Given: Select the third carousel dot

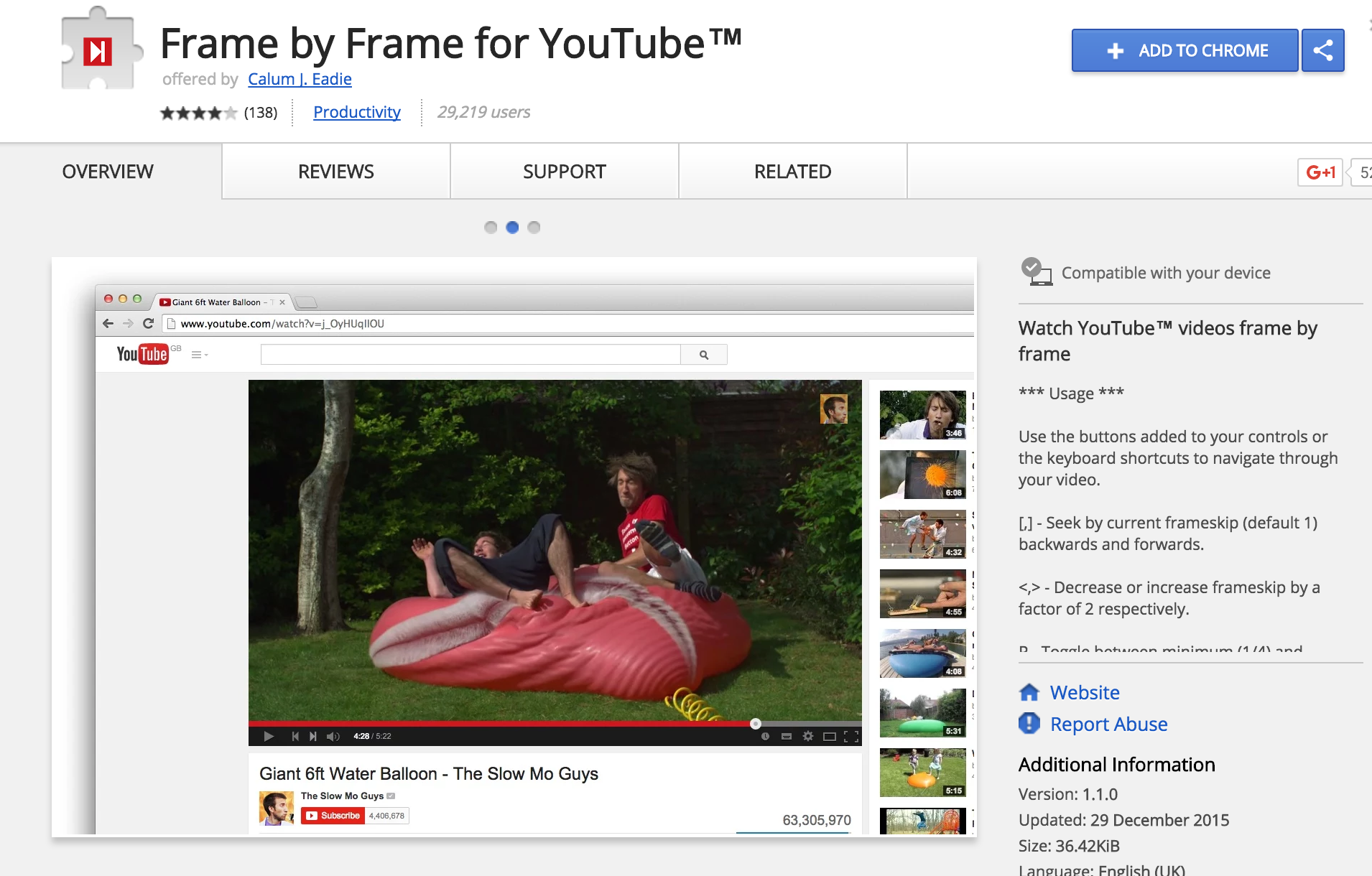Looking at the screenshot, I should (x=534, y=228).
